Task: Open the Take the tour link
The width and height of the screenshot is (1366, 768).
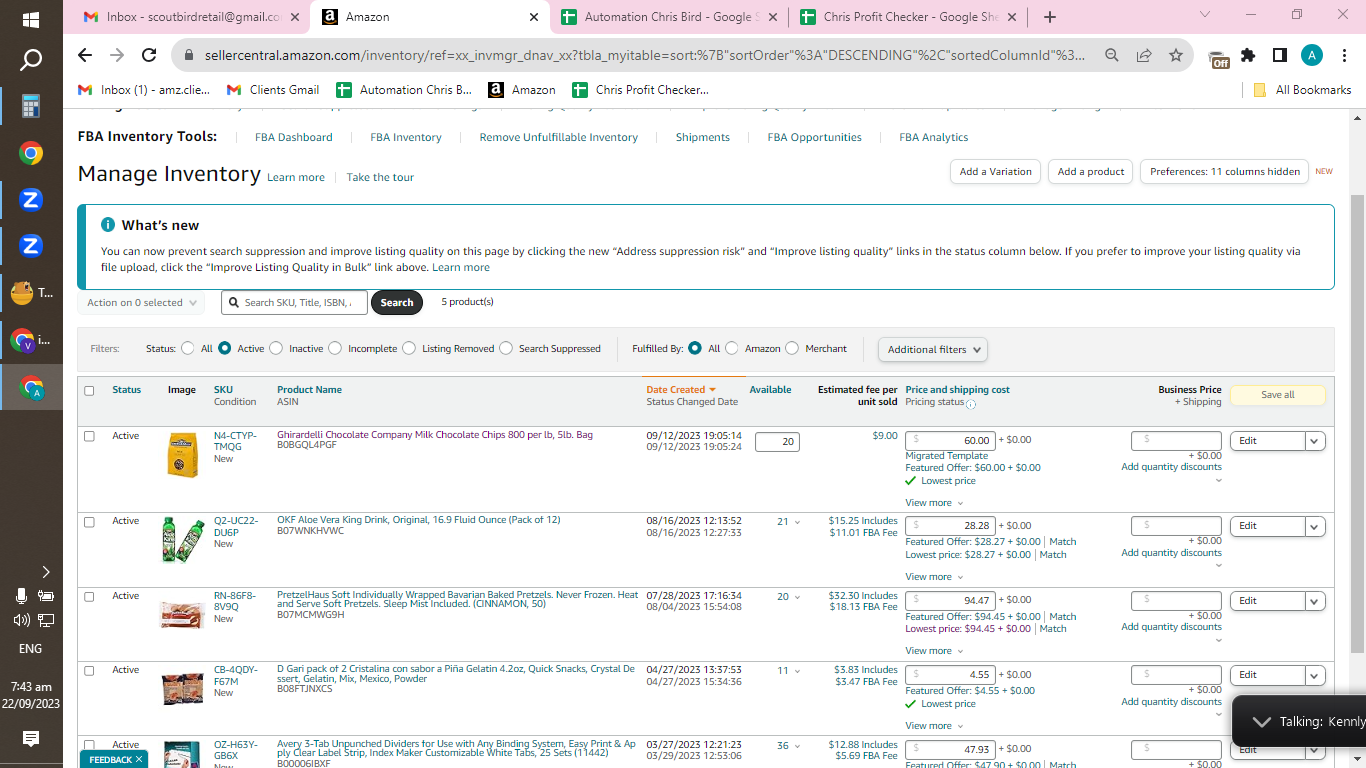Action: [x=380, y=178]
